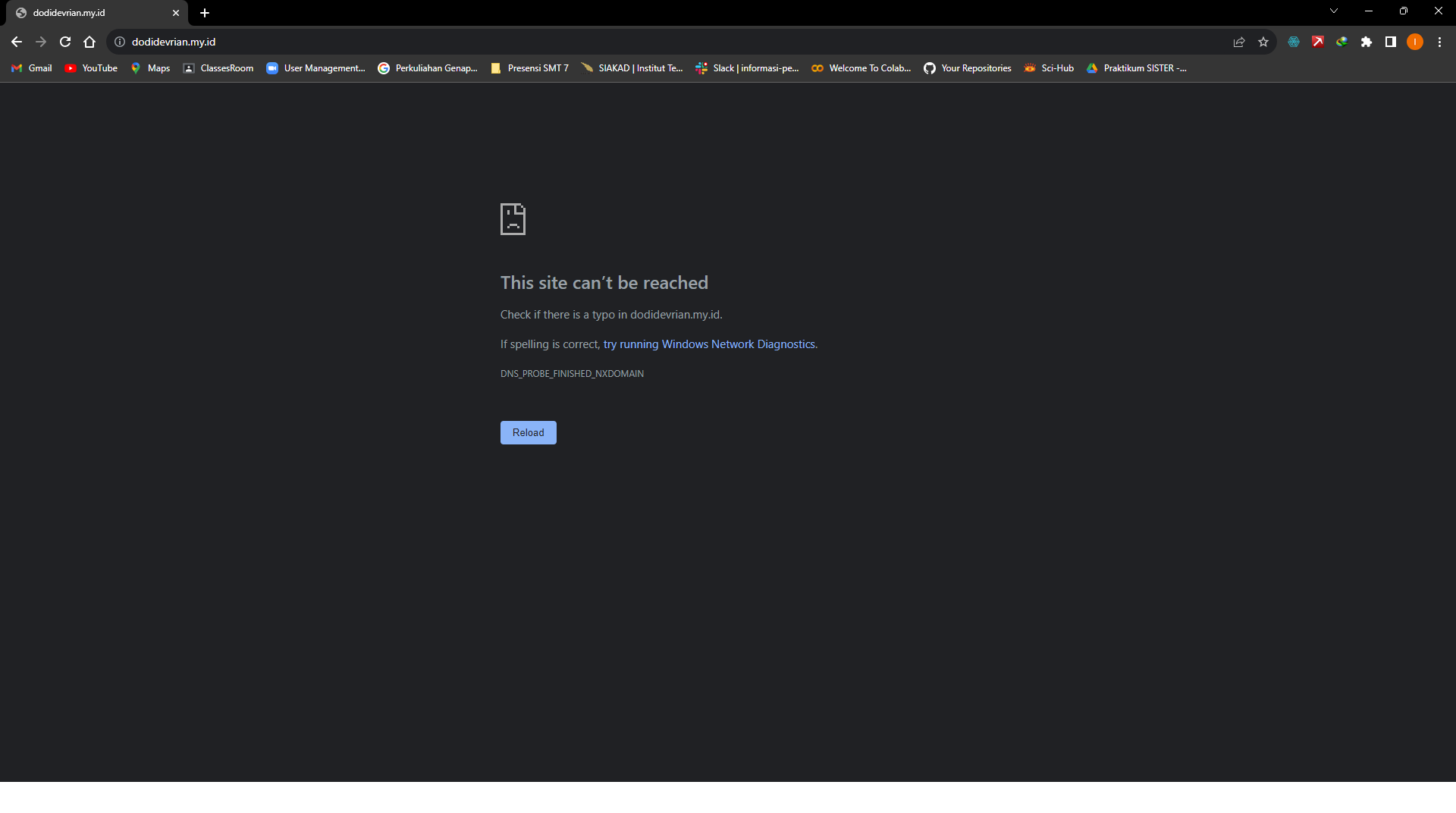Click the browser Back arrow
1456x813 pixels.
[x=17, y=42]
